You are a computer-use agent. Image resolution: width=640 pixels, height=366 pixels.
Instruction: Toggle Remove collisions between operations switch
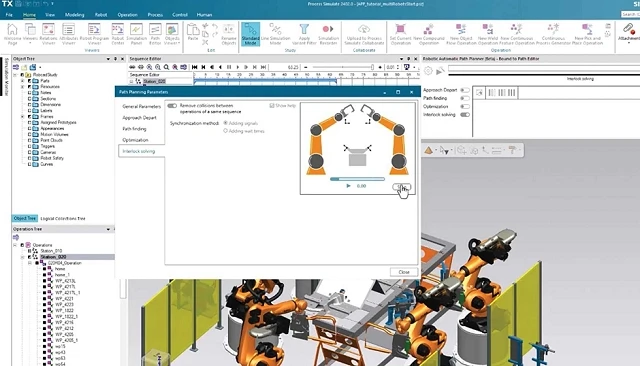pos(172,106)
